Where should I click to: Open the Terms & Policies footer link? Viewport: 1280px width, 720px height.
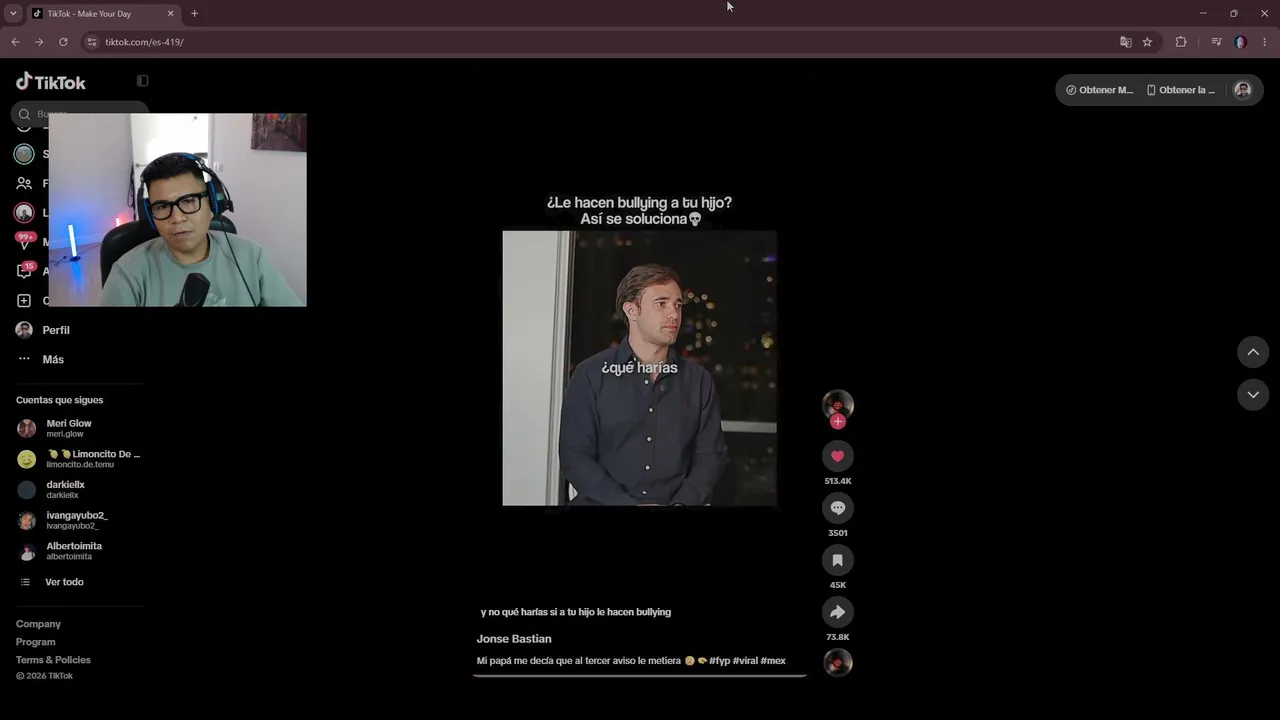click(x=53, y=660)
